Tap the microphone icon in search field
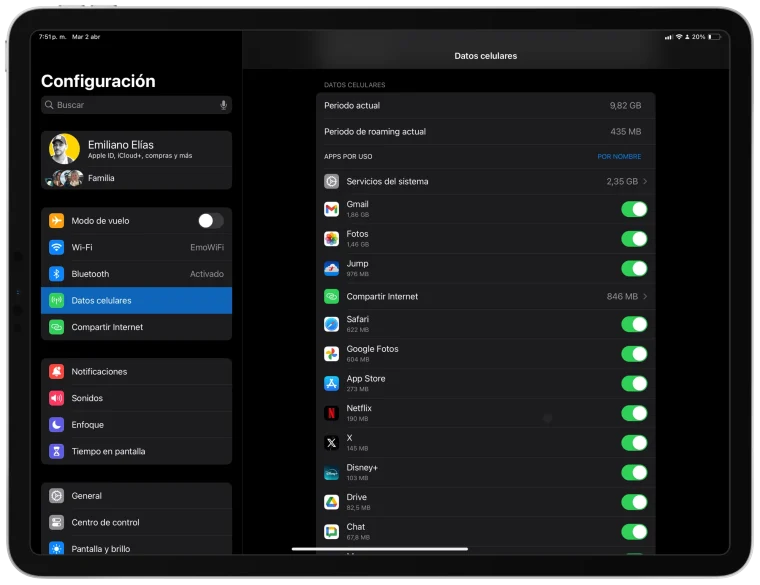 point(223,105)
